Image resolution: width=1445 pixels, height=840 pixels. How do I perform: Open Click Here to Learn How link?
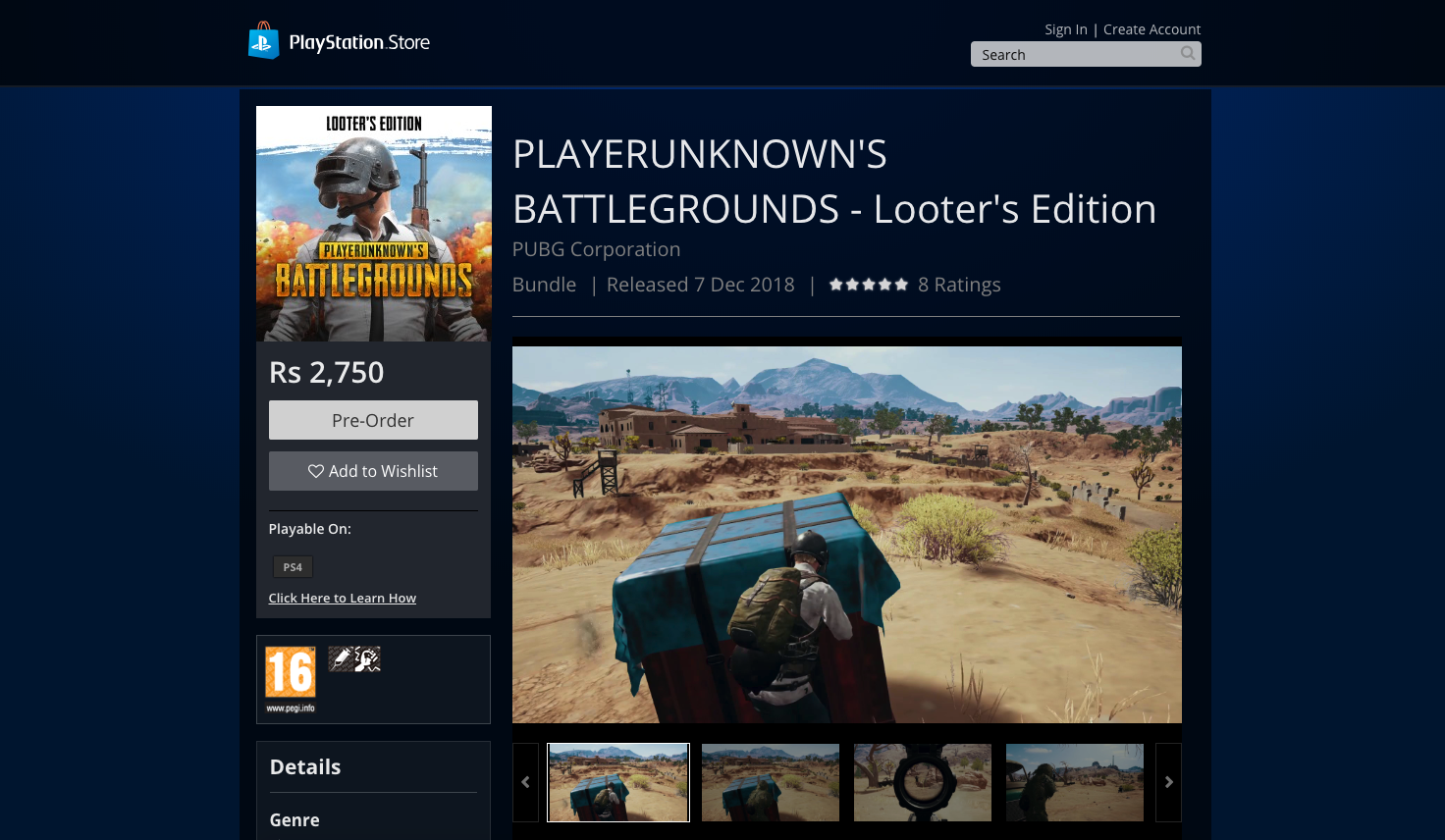click(343, 598)
